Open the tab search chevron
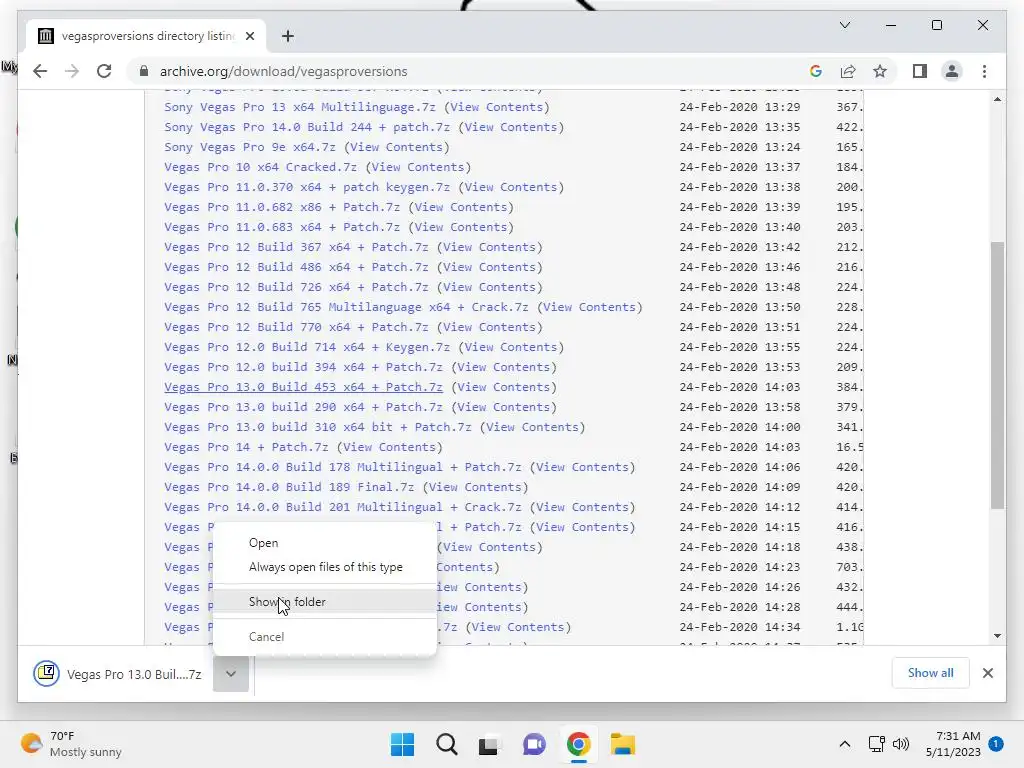Viewport: 1024px width, 768px height. pos(844,25)
